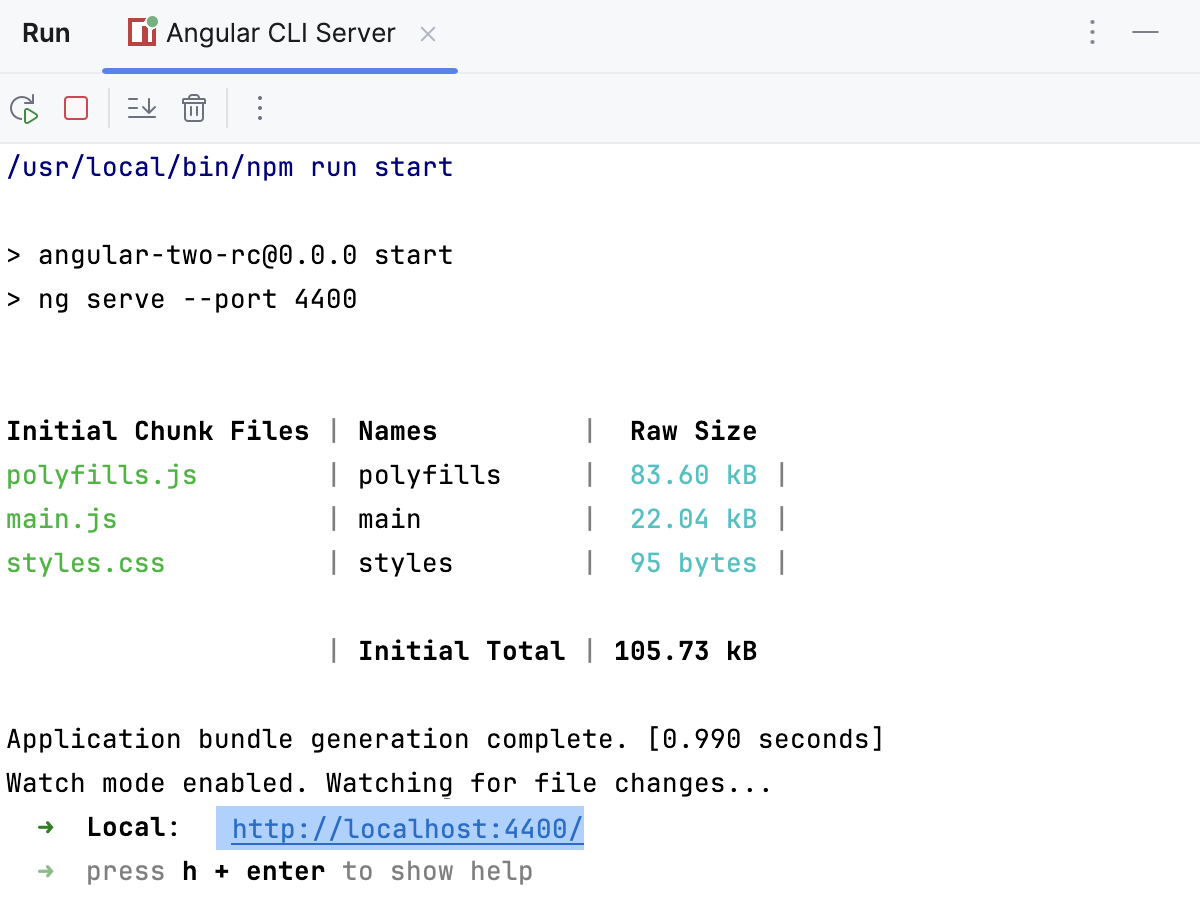The height and width of the screenshot is (920, 1200).
Task: Click the polyfills.js file name
Action: [101, 475]
